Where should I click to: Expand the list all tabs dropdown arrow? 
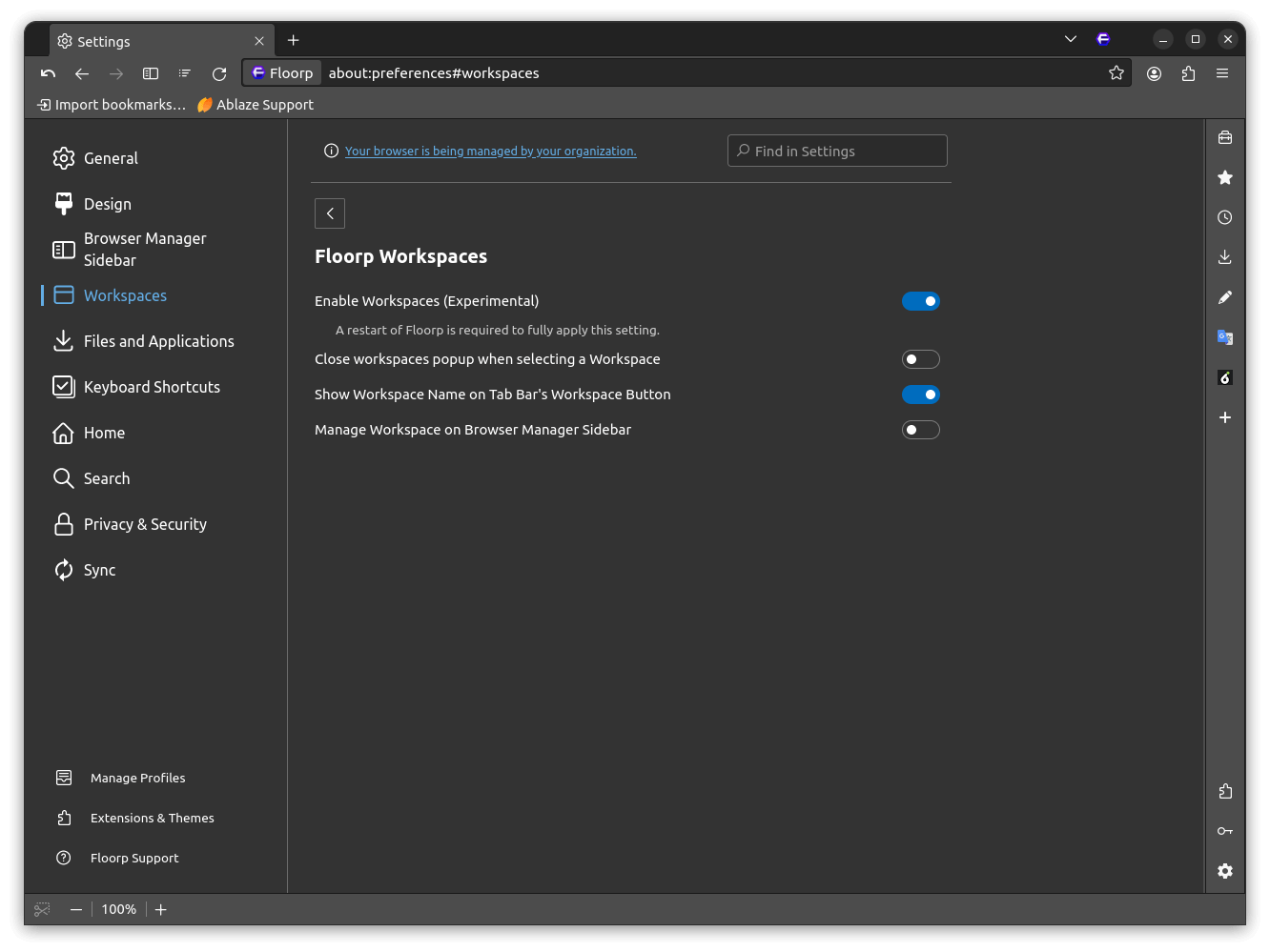[1071, 39]
